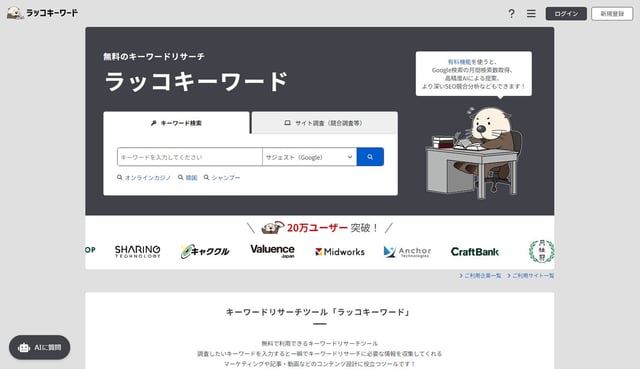Click the 月桂冠 wreath logo
The image size is (640, 369).
point(542,251)
